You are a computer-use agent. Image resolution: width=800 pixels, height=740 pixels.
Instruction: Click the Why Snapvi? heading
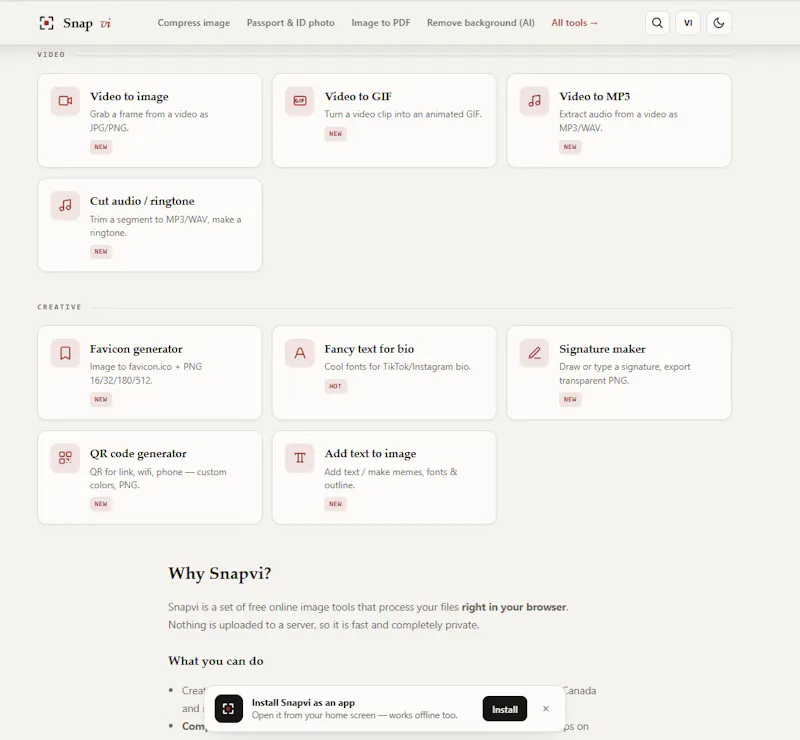(x=219, y=574)
